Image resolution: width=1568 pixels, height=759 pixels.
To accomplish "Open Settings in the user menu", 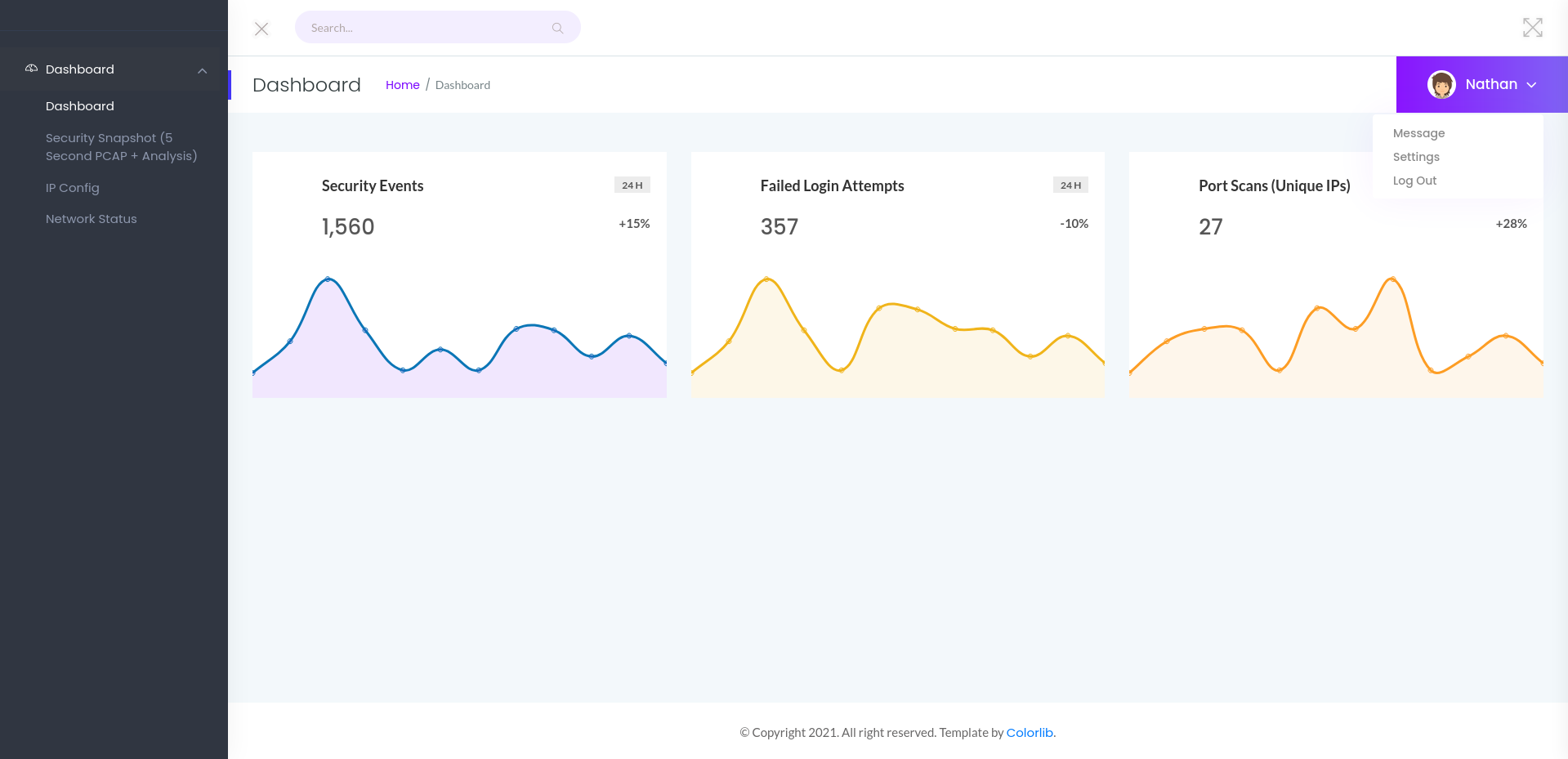I will (x=1416, y=157).
